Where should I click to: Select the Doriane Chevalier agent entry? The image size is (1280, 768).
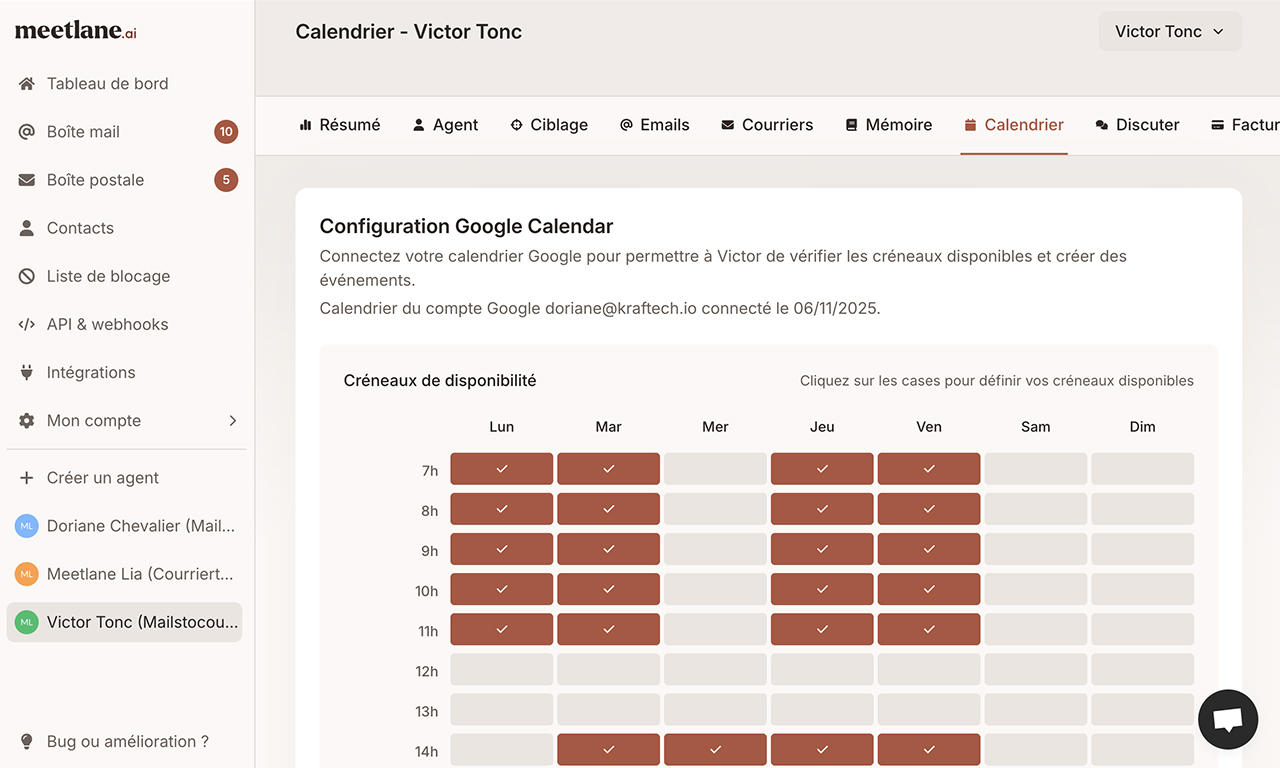(x=124, y=525)
